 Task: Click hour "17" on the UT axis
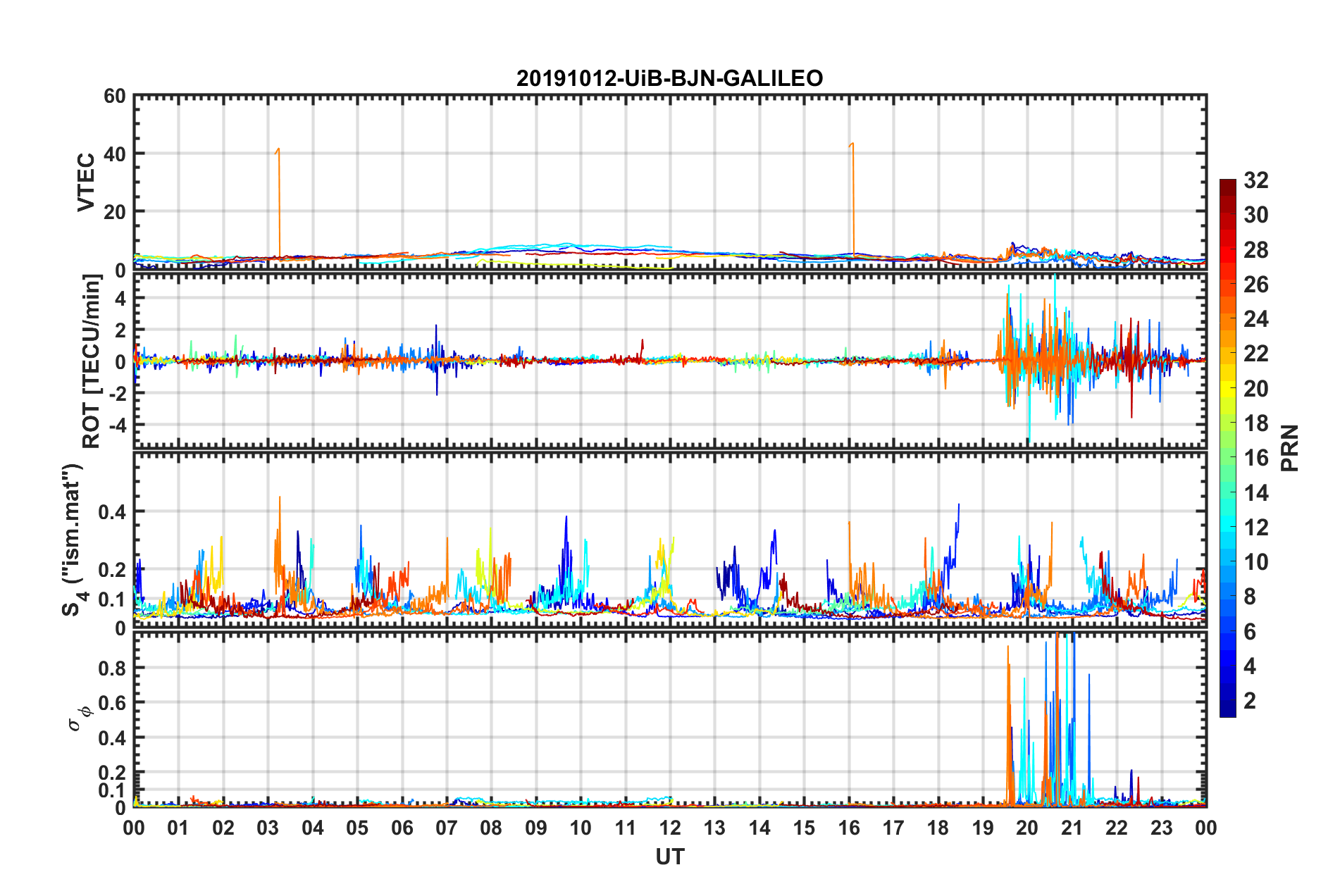click(893, 828)
